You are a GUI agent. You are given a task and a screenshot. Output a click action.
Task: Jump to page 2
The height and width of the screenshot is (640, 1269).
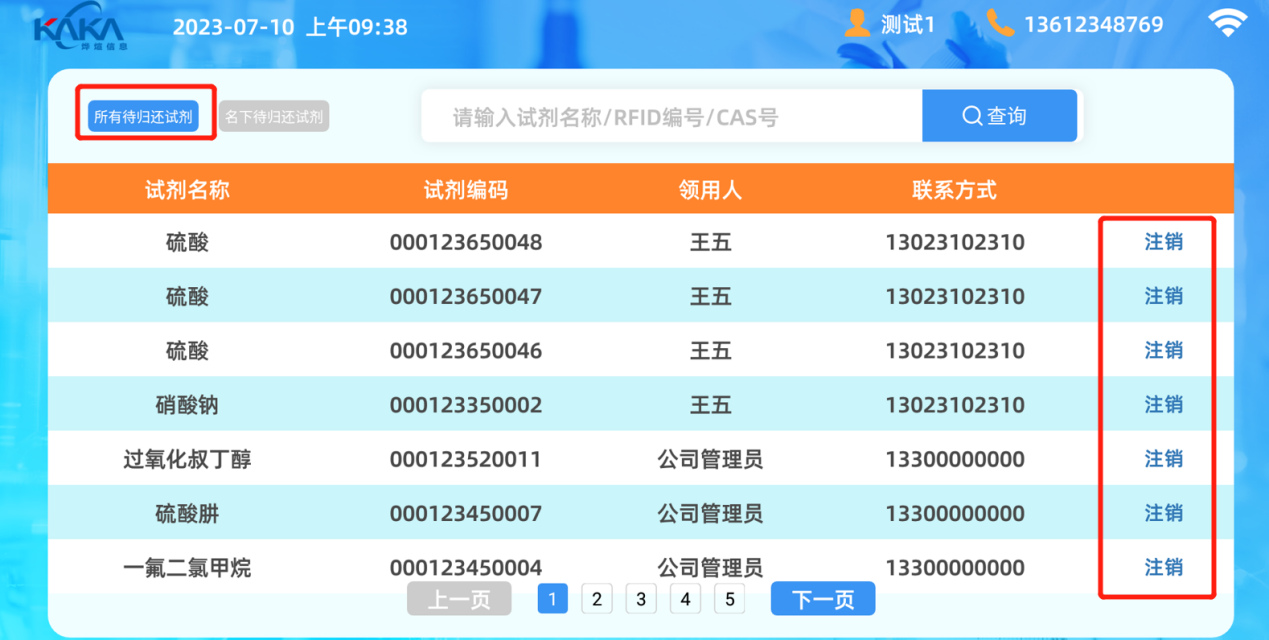pyautogui.click(x=597, y=599)
